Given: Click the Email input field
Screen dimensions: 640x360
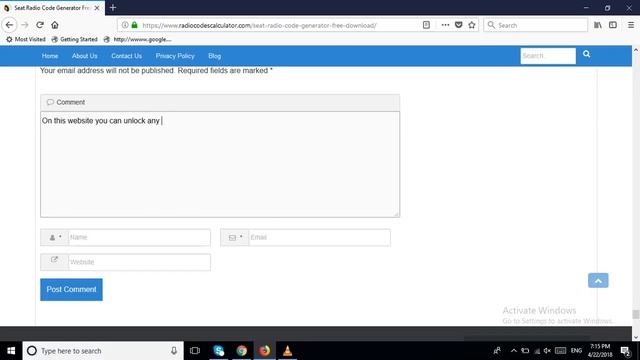Looking at the screenshot, I should 319,237.
